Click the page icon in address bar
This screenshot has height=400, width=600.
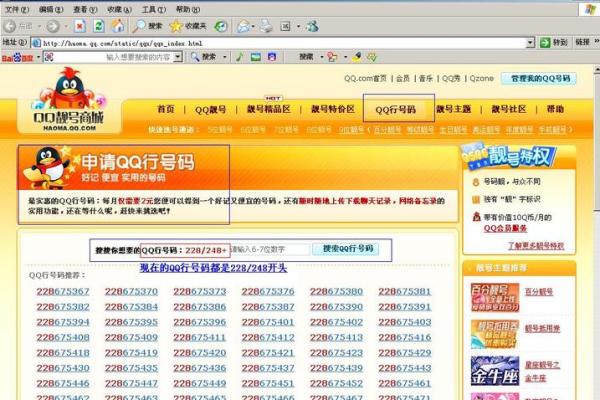(x=37, y=43)
